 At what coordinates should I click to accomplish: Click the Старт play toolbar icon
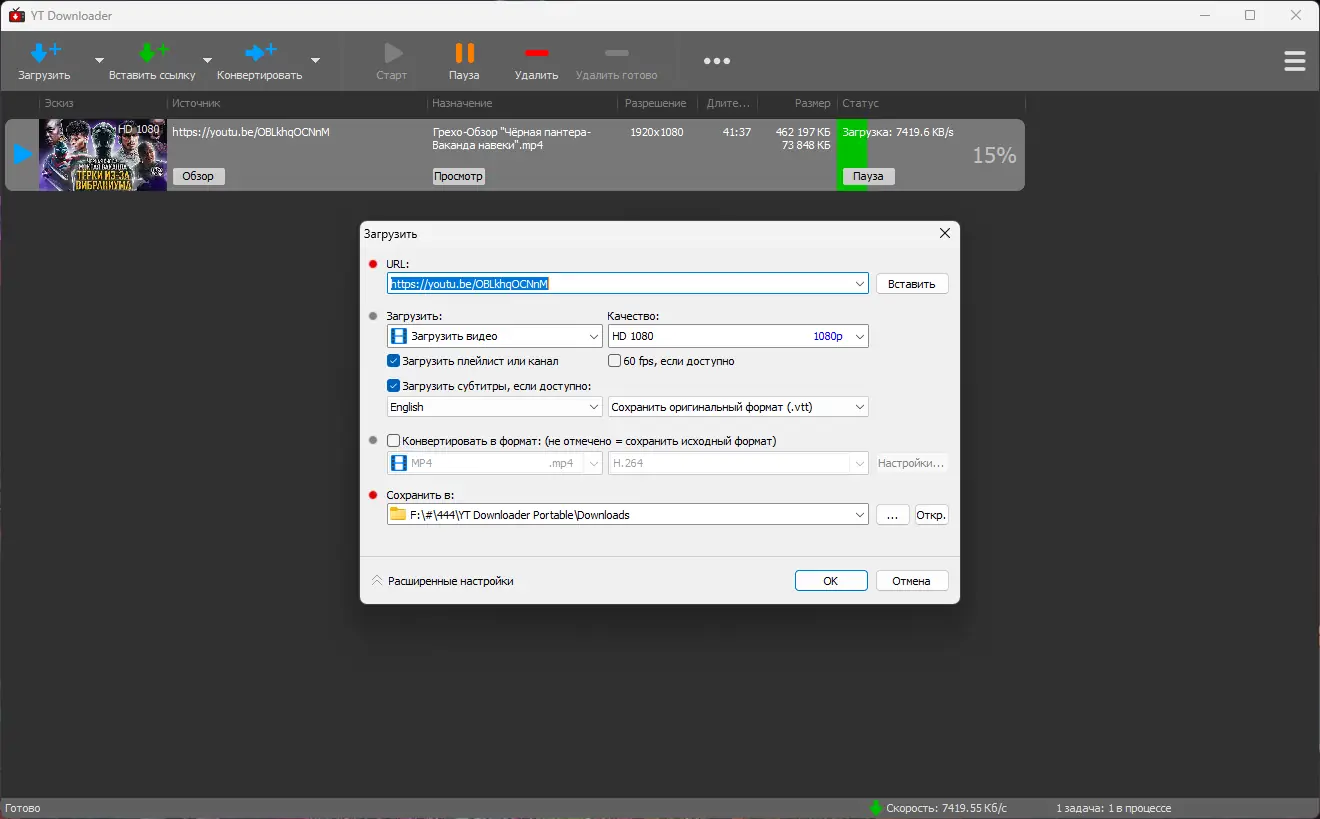tap(392, 53)
